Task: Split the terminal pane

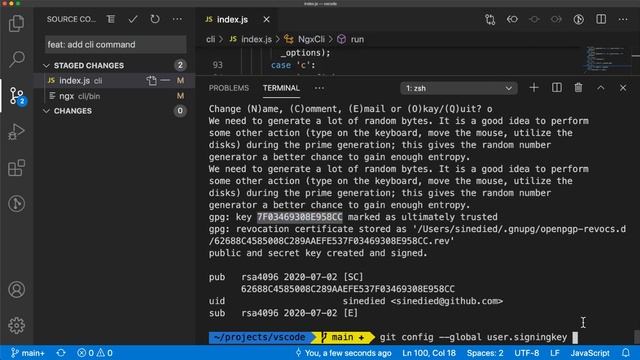Action: (556, 88)
